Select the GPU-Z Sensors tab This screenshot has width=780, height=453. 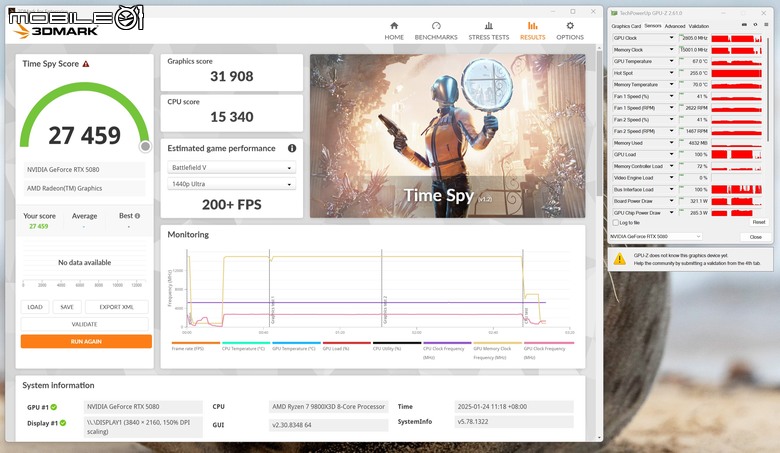[x=653, y=26]
